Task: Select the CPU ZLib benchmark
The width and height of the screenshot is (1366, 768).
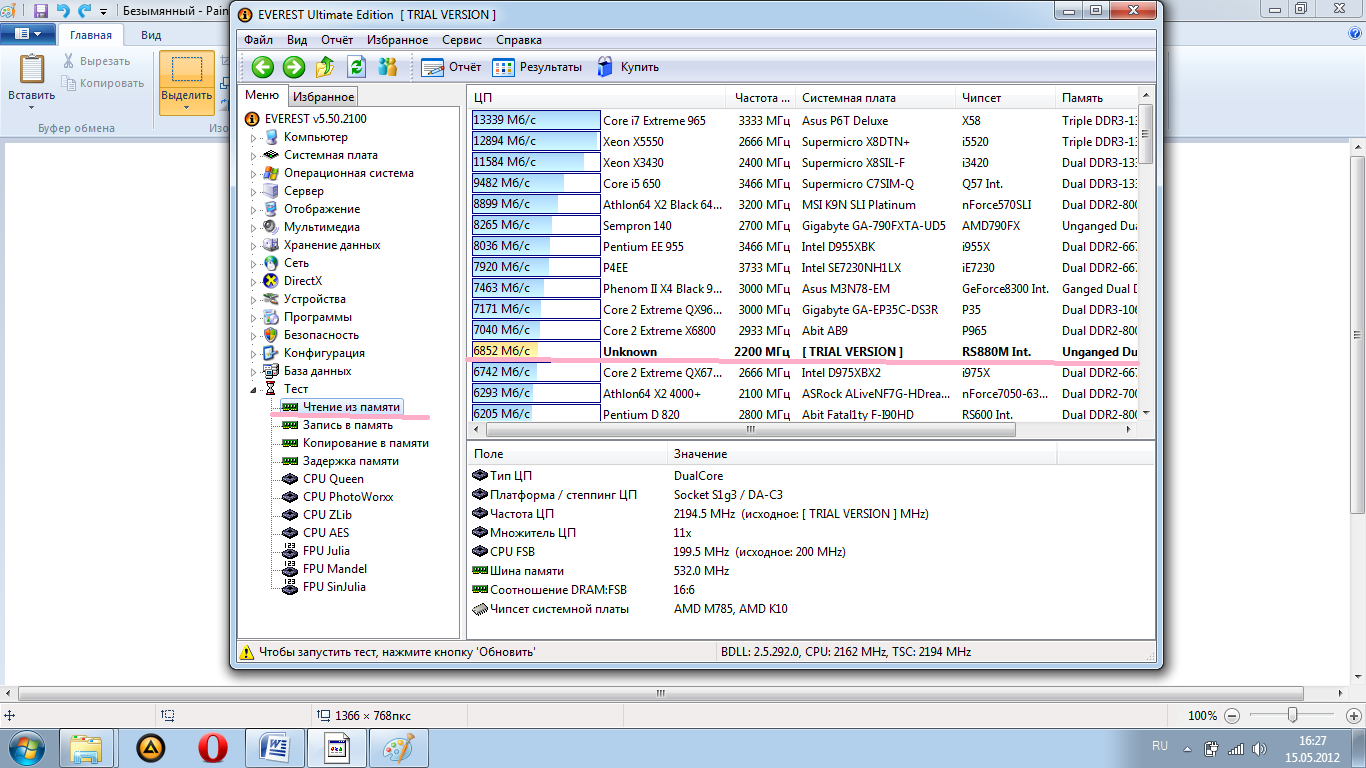Action: (x=327, y=515)
